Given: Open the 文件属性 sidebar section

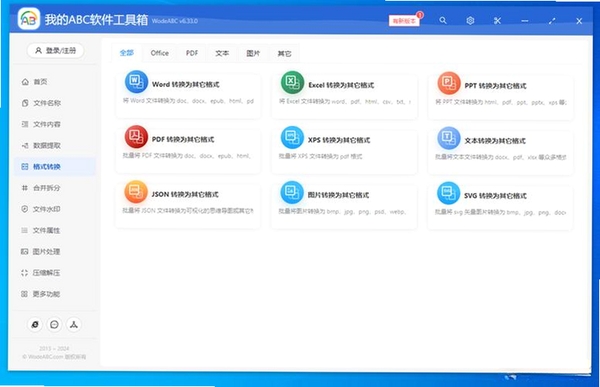Looking at the screenshot, I should pyautogui.click(x=54, y=230).
